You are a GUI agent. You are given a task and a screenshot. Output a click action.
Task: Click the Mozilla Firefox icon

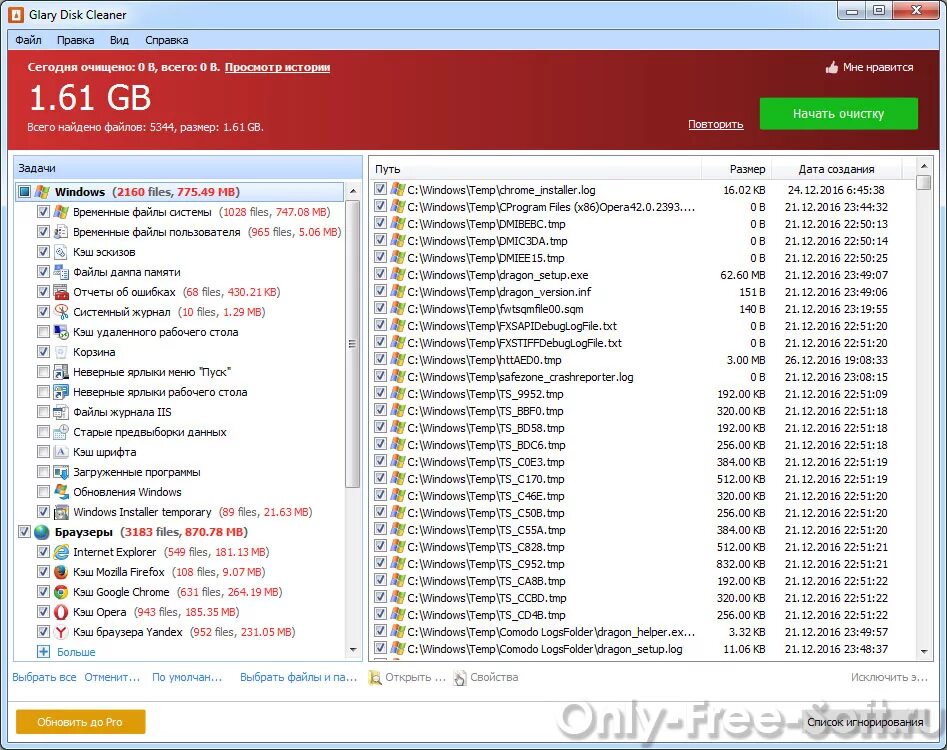click(x=61, y=572)
